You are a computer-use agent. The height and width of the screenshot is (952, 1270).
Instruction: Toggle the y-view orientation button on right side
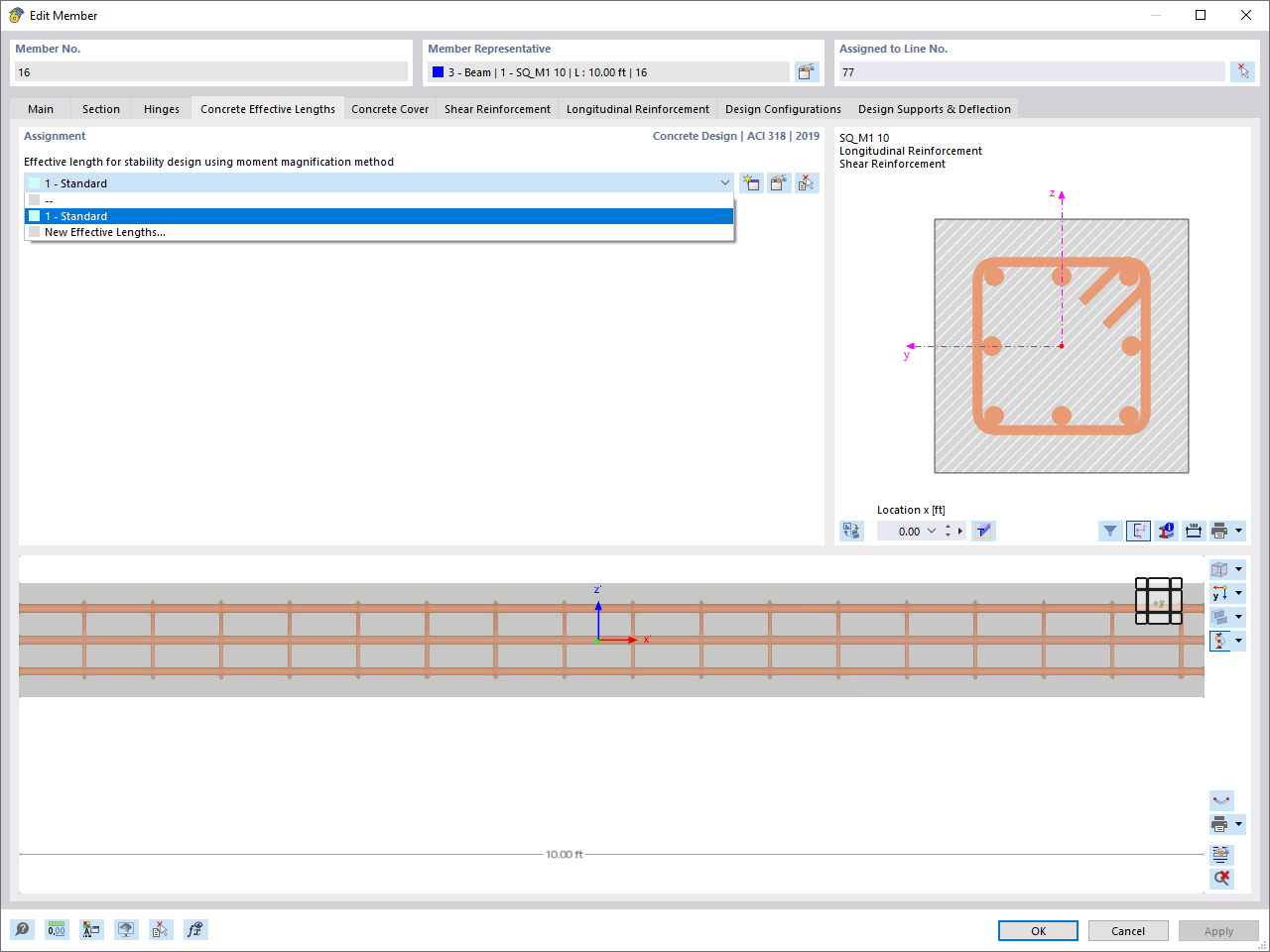pos(1221,592)
